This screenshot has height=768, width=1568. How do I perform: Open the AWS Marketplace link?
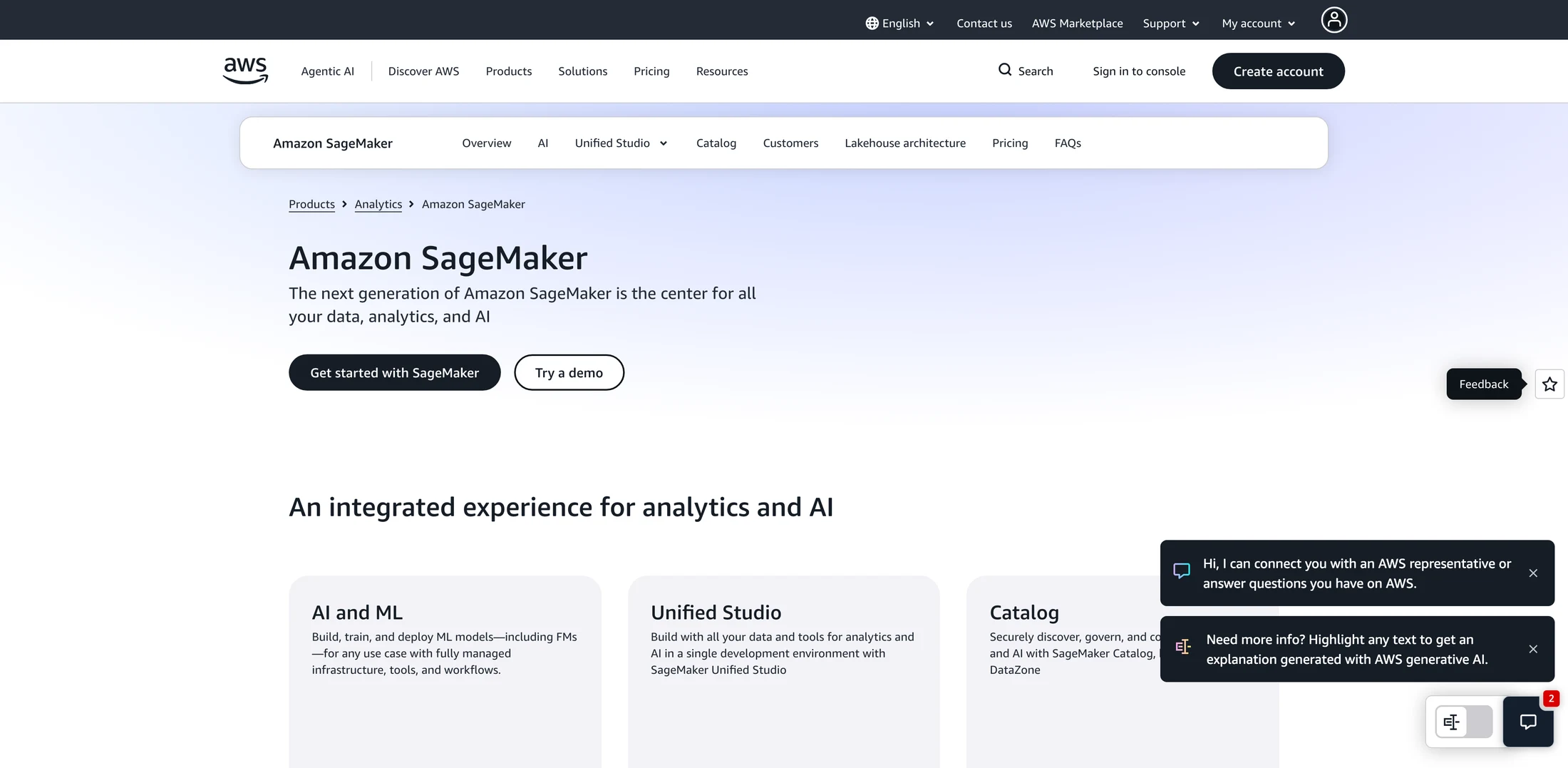[x=1077, y=24]
